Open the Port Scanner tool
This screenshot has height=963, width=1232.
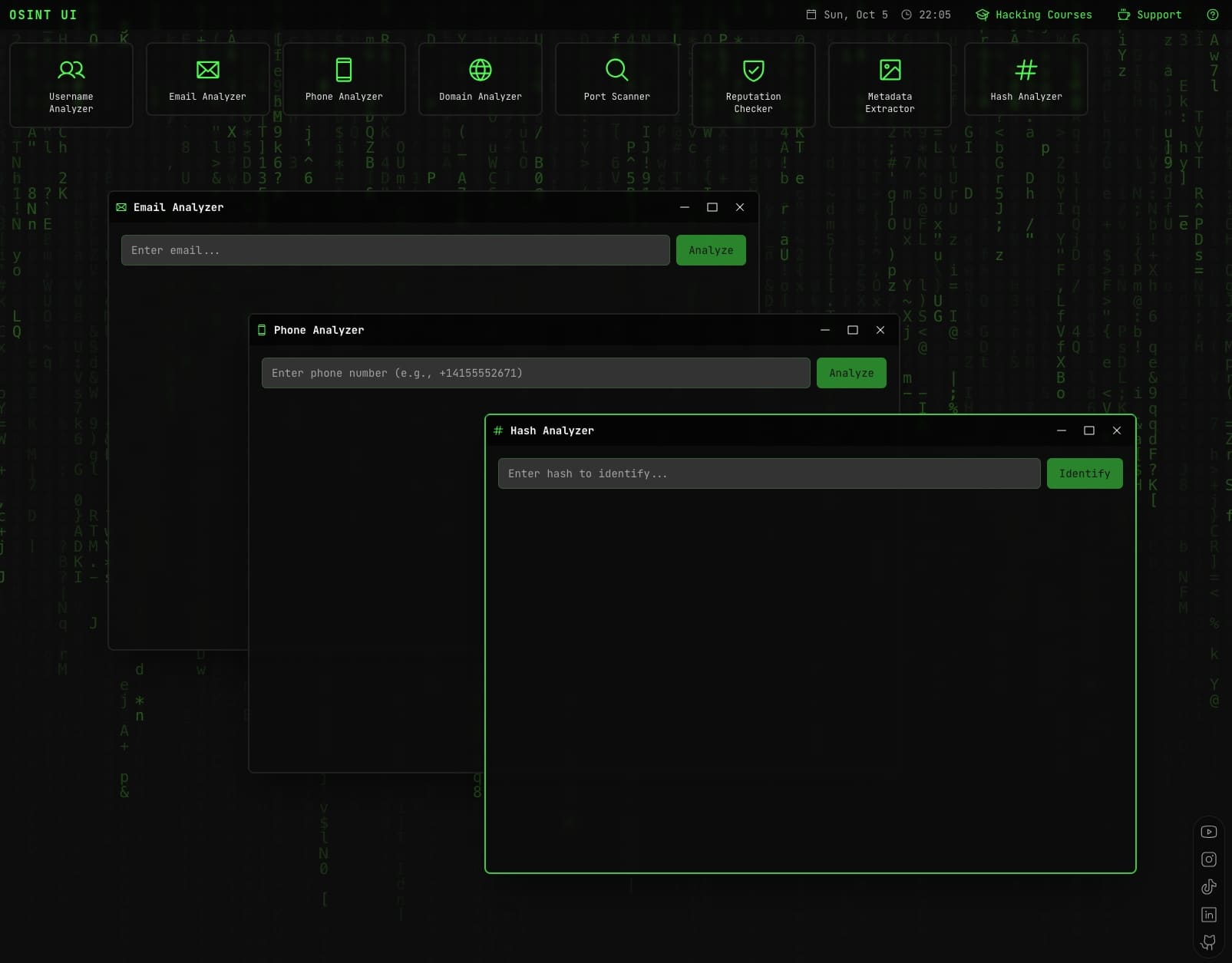click(x=616, y=80)
